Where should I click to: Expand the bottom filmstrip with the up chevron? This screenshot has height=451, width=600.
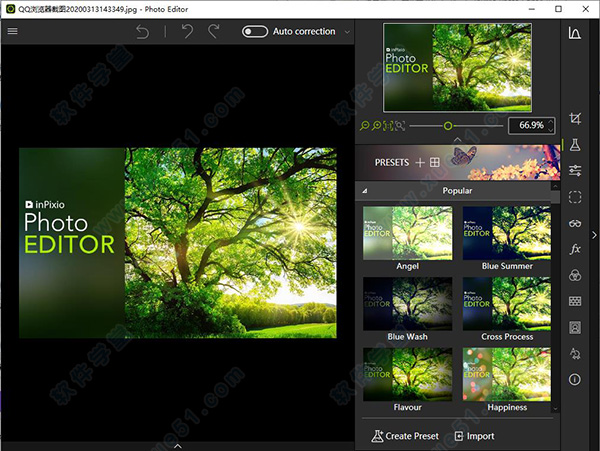[178, 446]
